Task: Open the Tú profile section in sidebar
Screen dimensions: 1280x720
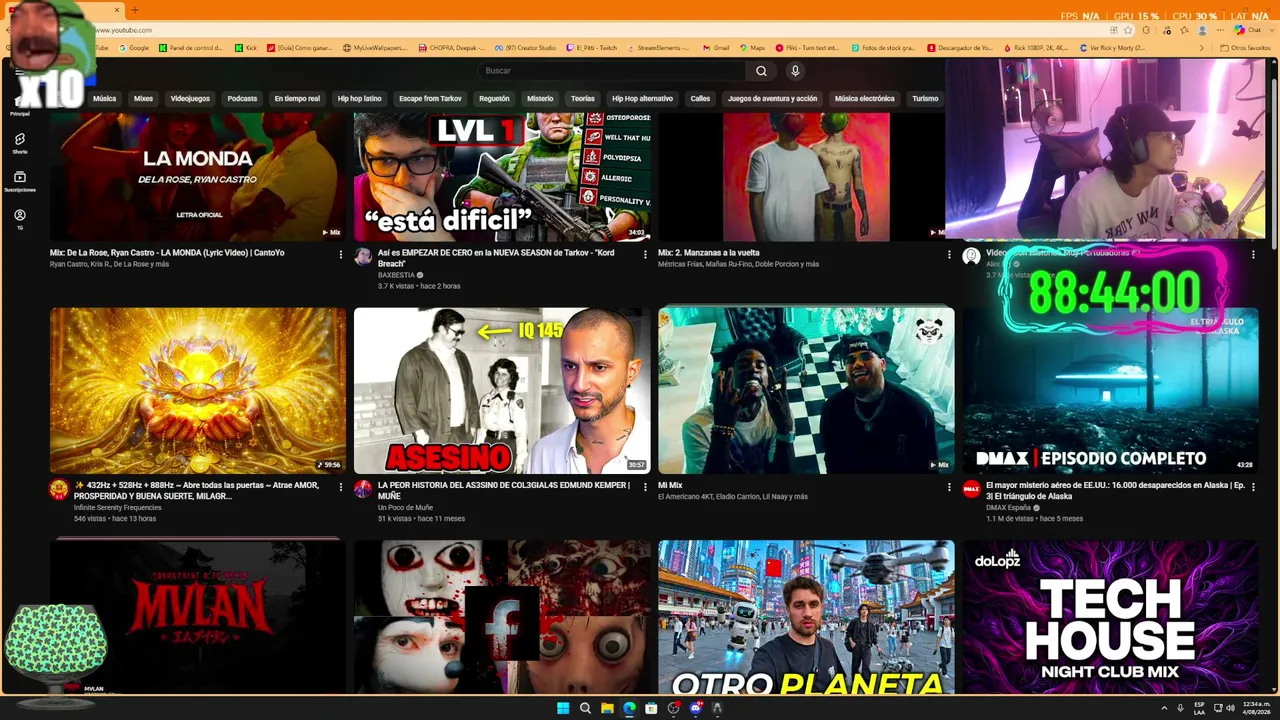Action: (x=20, y=219)
